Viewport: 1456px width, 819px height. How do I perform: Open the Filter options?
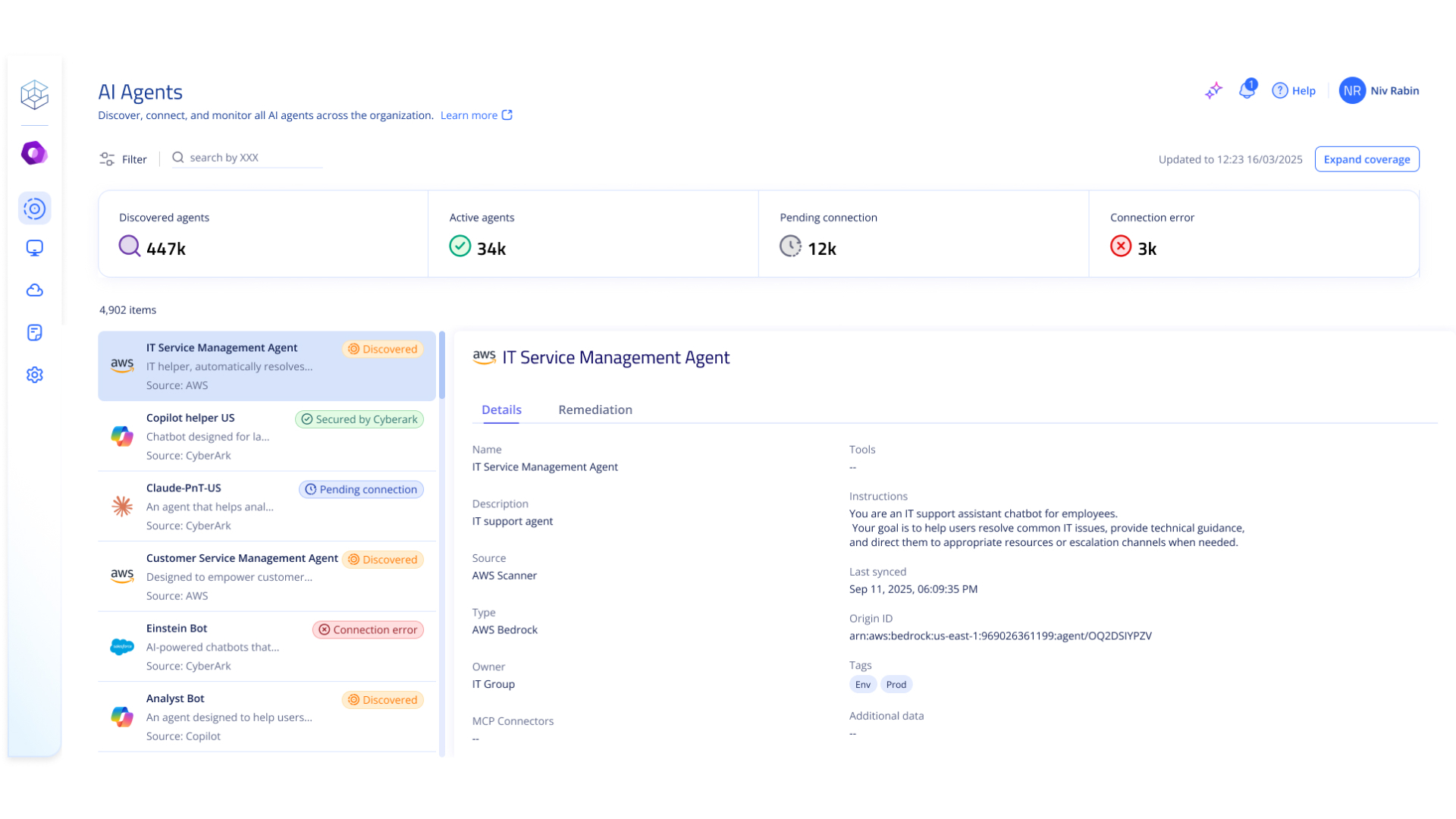click(x=123, y=159)
